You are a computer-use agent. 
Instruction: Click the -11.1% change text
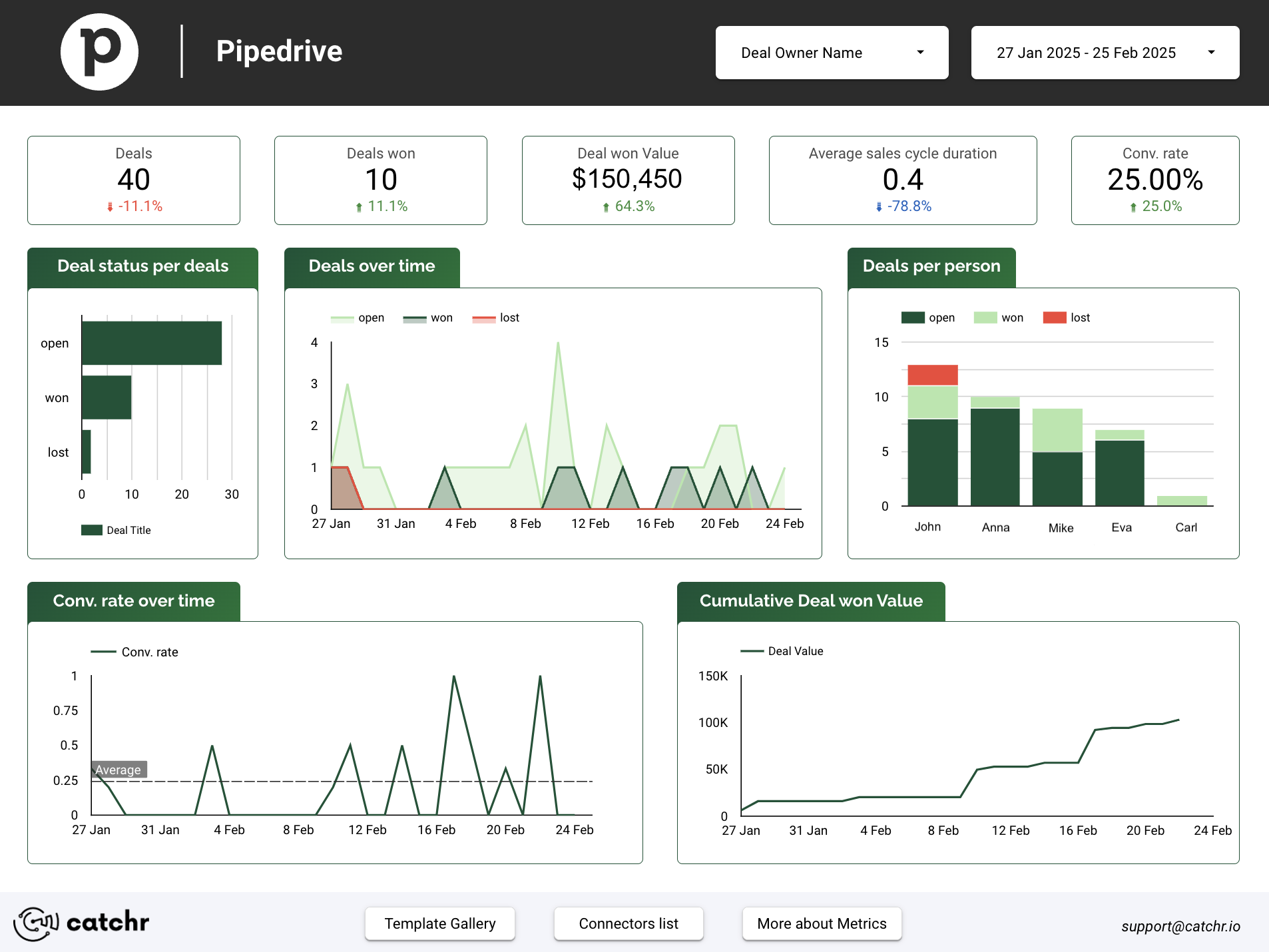[x=140, y=206]
